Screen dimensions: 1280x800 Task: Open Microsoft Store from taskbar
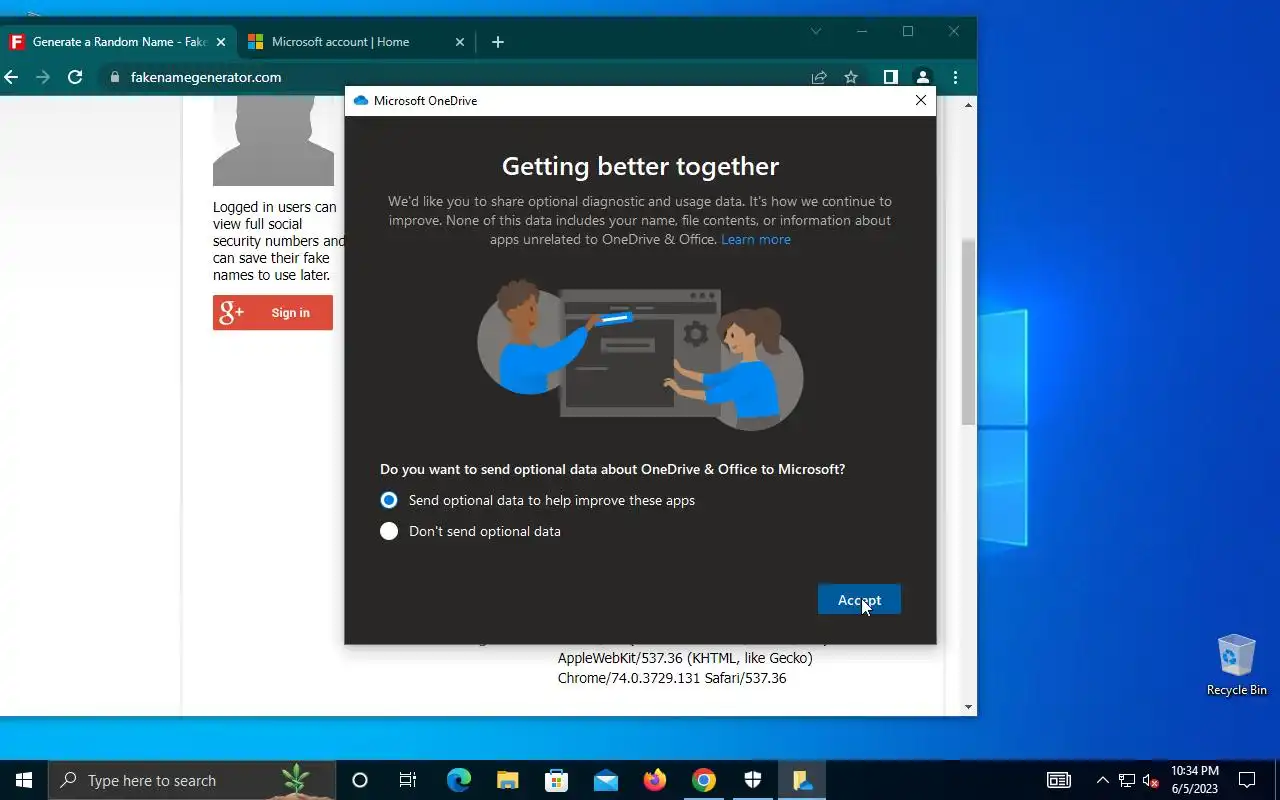click(556, 780)
